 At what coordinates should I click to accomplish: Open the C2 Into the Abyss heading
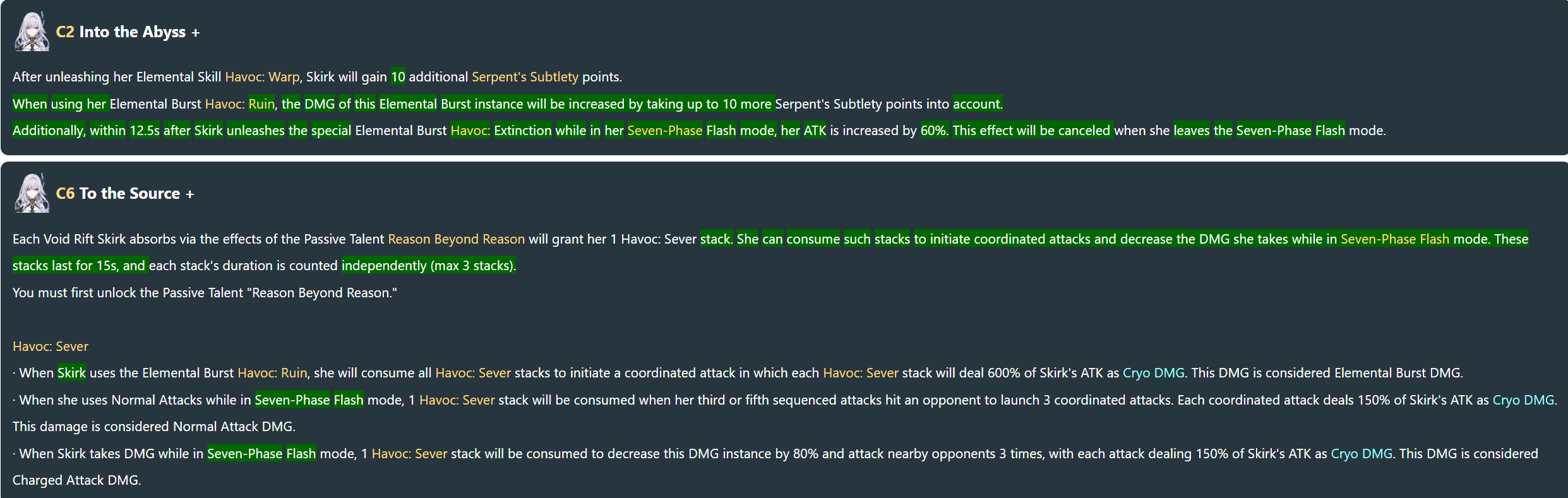[121, 32]
